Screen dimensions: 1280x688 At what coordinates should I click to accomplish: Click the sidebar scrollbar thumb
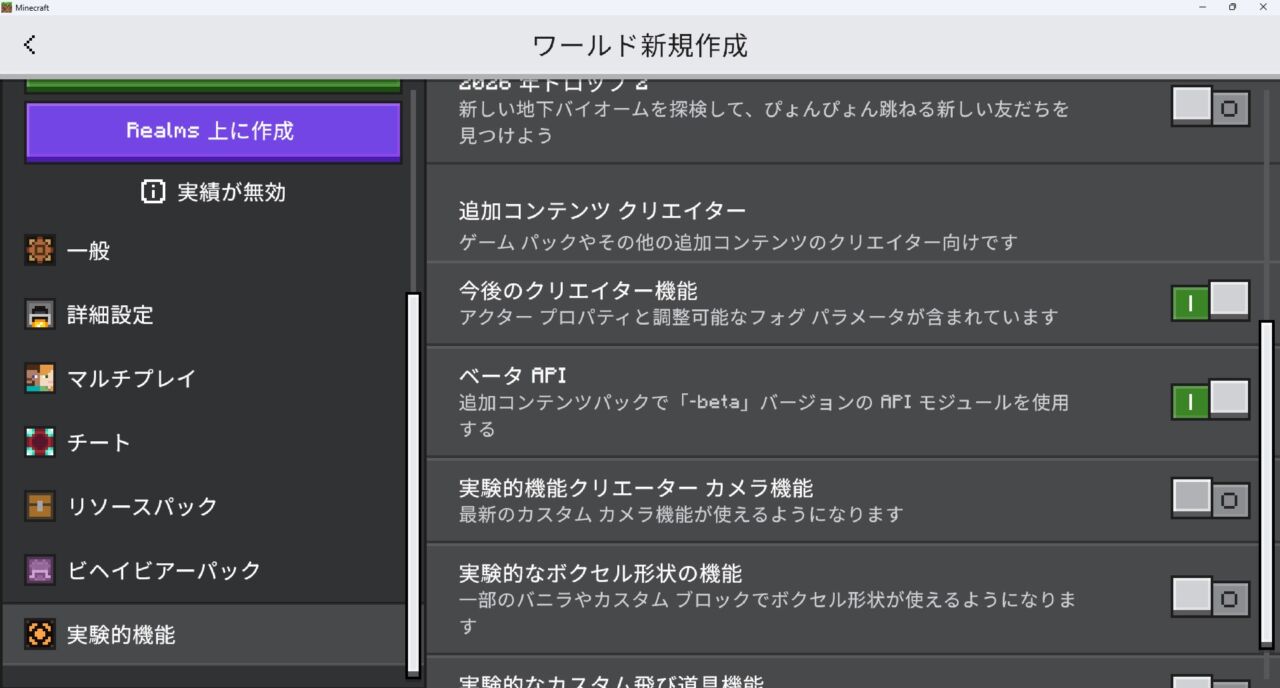413,484
